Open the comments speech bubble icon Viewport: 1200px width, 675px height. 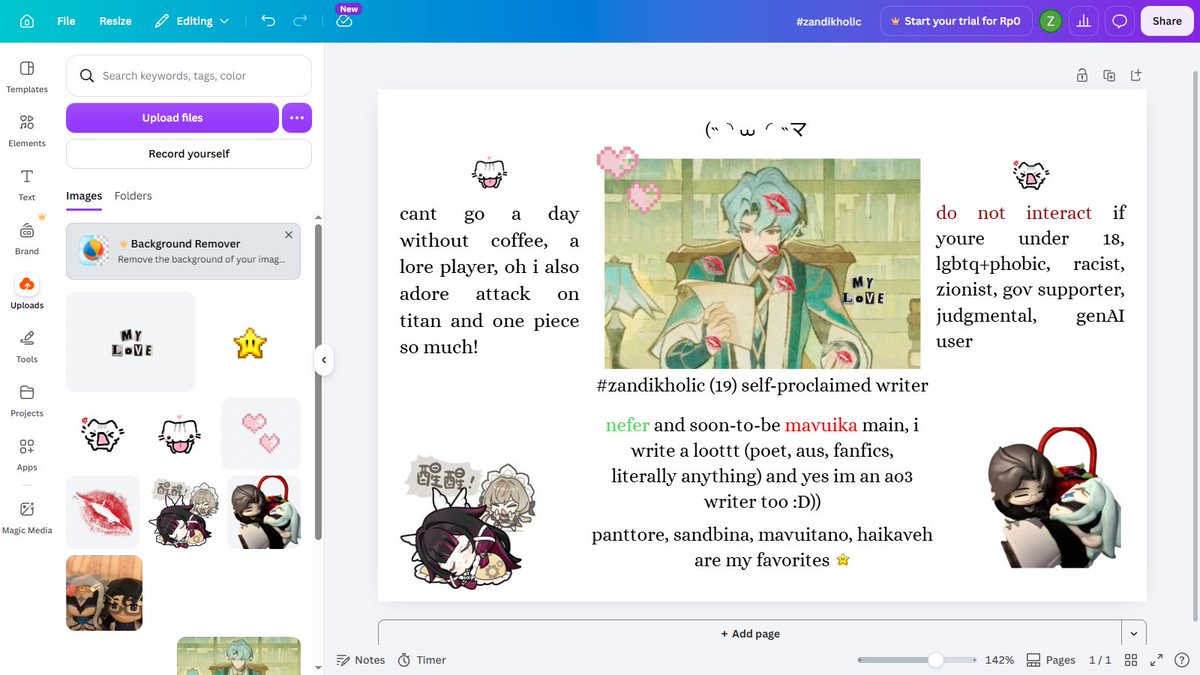pos(1120,21)
